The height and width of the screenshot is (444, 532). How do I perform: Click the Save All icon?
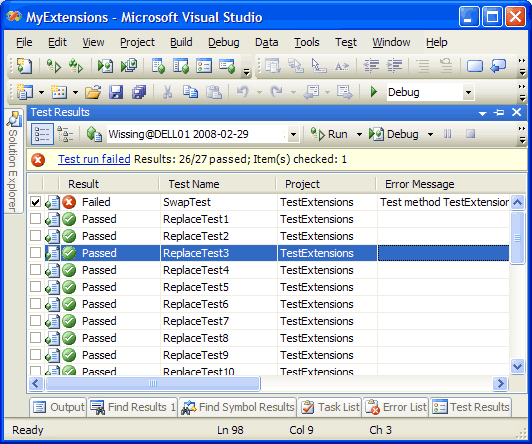click(x=139, y=92)
